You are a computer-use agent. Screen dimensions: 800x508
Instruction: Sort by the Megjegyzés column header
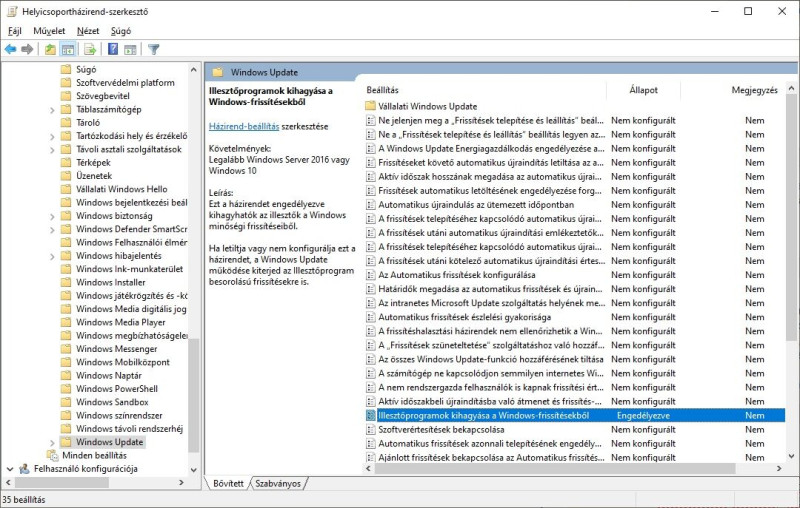[754, 90]
